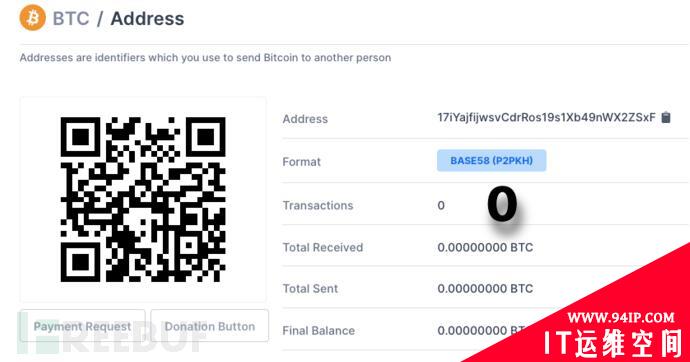Click the Total Sent BTC amount
This screenshot has width=690, height=362.
tap(485, 289)
